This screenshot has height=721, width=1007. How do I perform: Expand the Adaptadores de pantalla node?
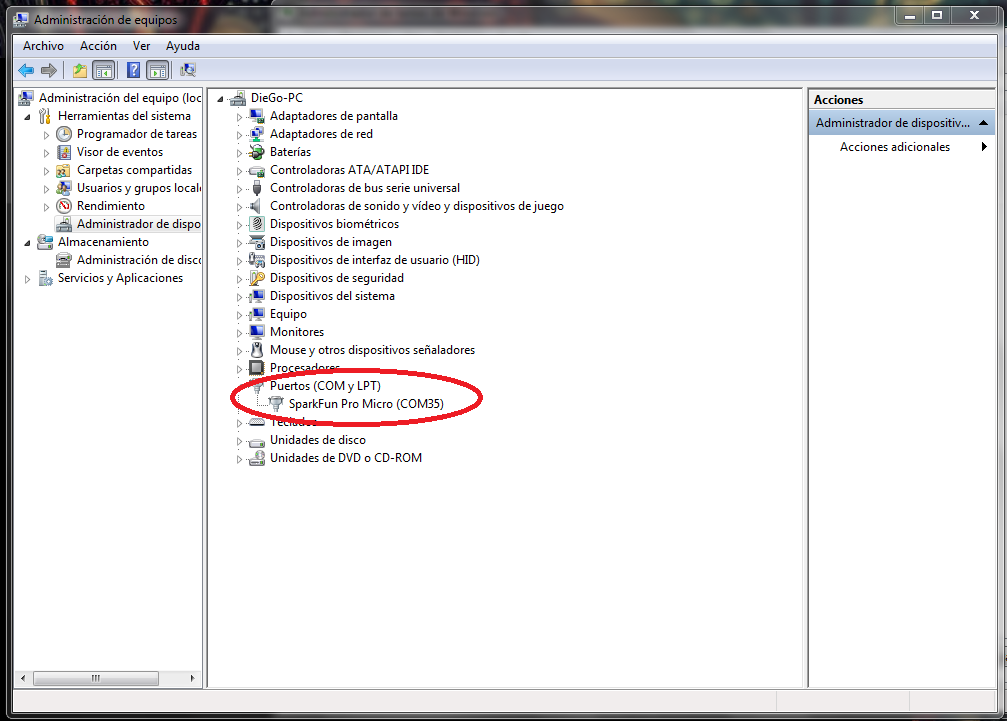[240, 117]
